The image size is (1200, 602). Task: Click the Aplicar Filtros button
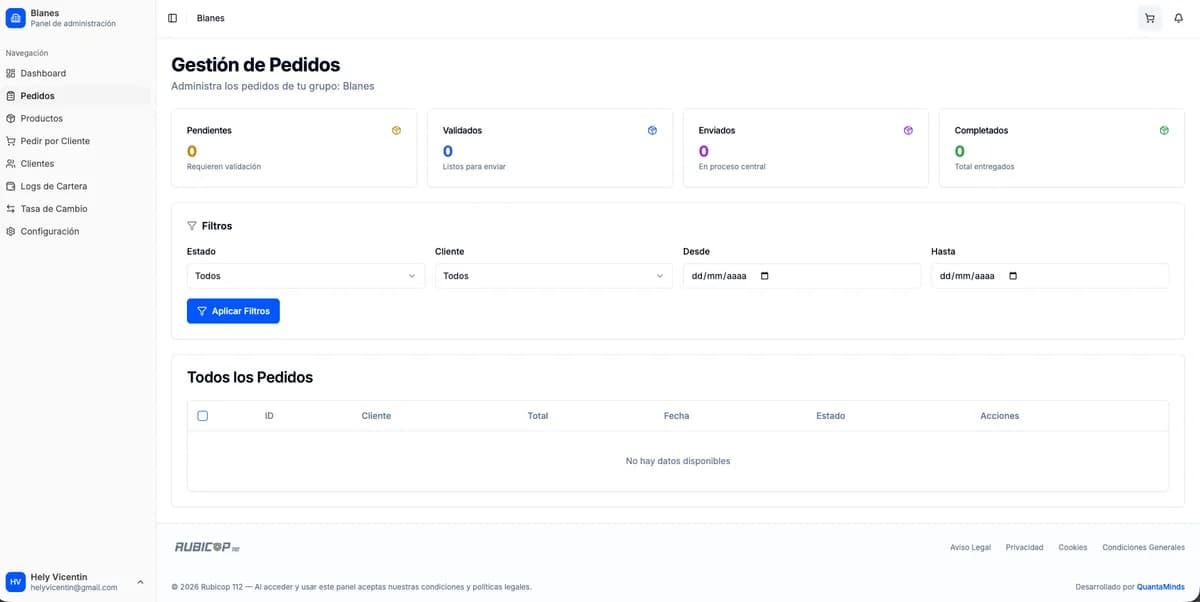click(x=233, y=311)
